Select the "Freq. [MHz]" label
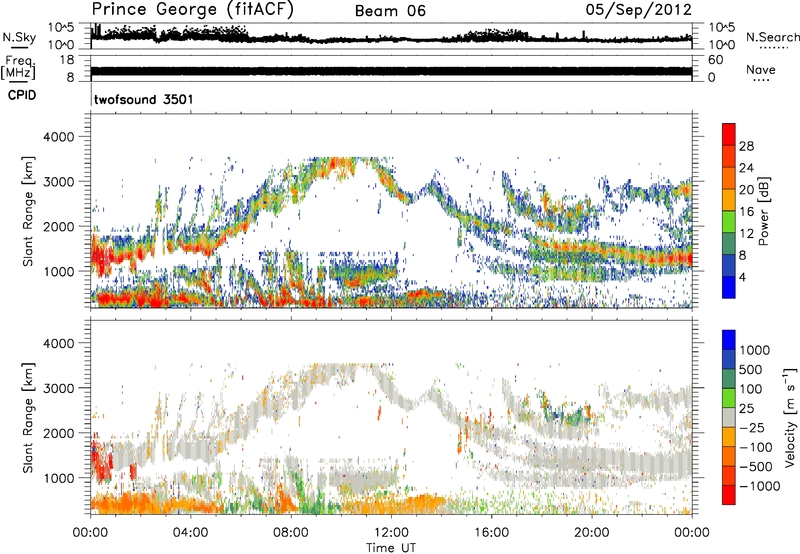800x554 pixels. click(x=18, y=67)
